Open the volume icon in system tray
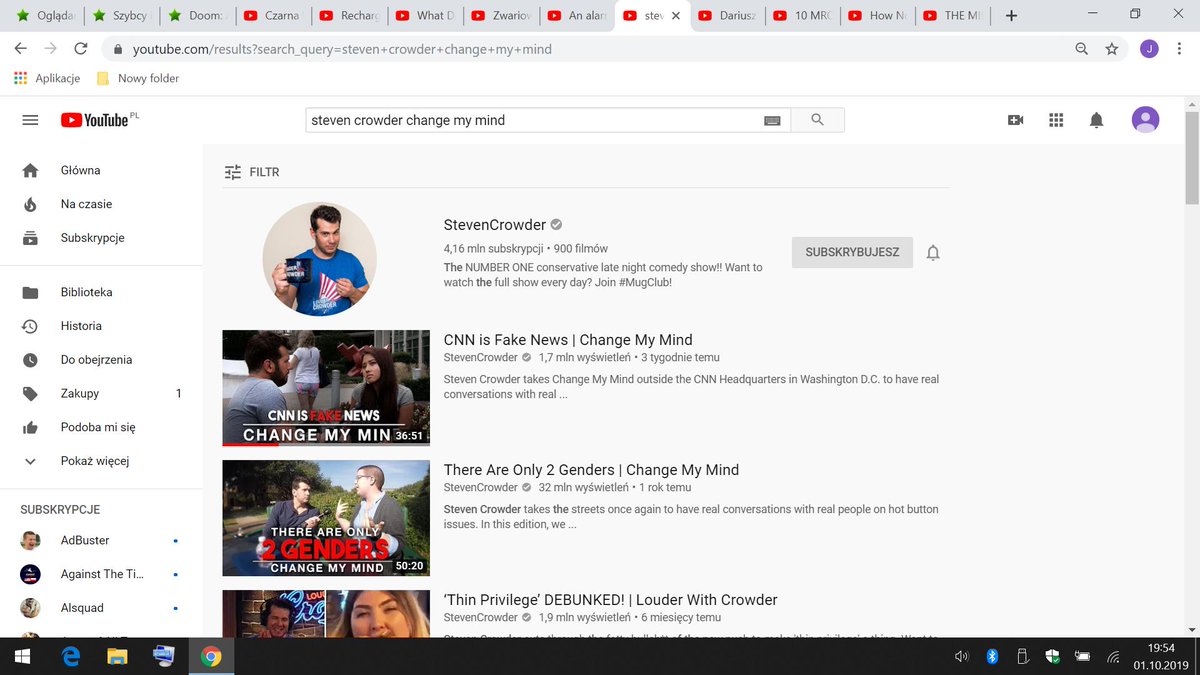Screen dimensions: 1200x675 (962, 656)
